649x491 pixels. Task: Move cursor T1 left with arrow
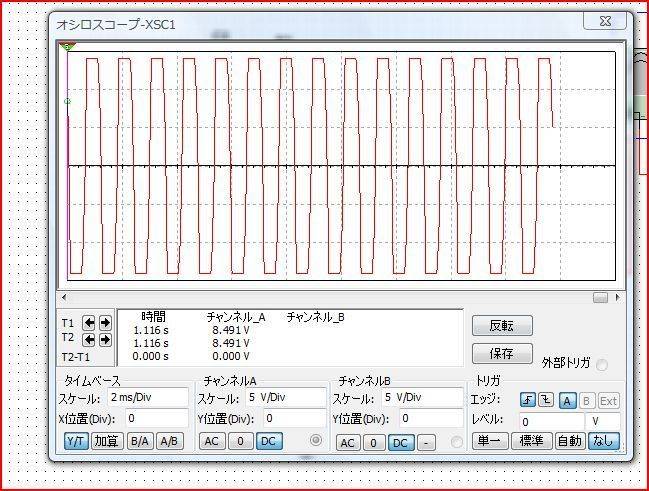89,323
